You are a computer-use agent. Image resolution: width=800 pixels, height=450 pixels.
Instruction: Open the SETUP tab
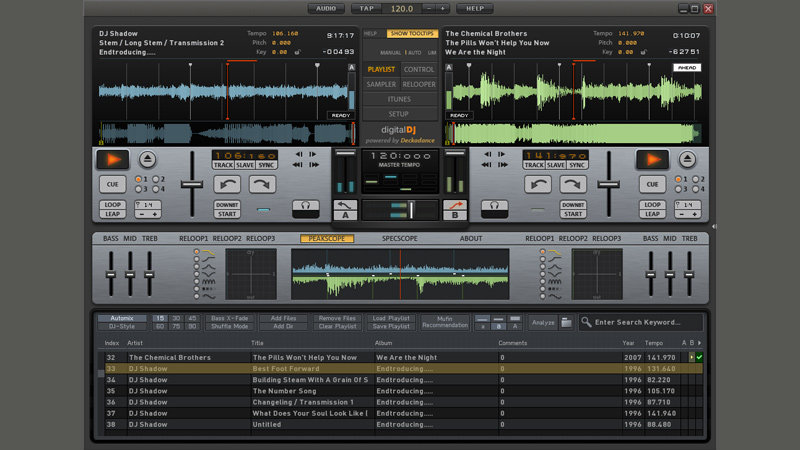399,114
